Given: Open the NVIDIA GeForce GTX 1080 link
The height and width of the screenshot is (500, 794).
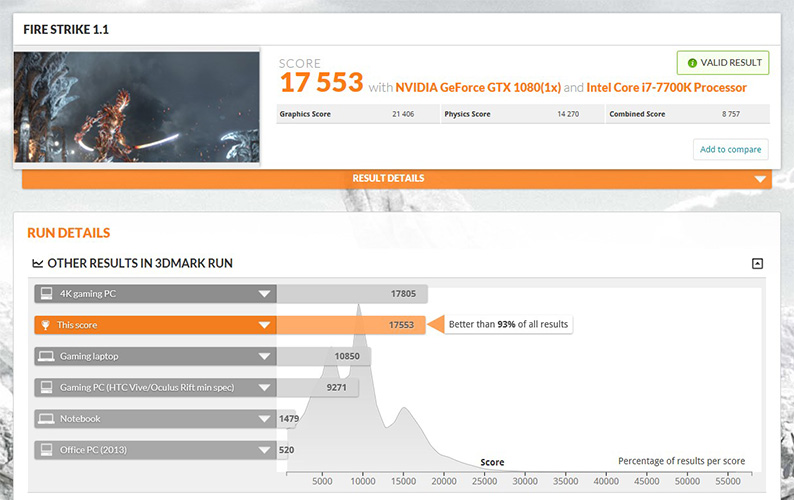Looking at the screenshot, I should coord(478,88).
